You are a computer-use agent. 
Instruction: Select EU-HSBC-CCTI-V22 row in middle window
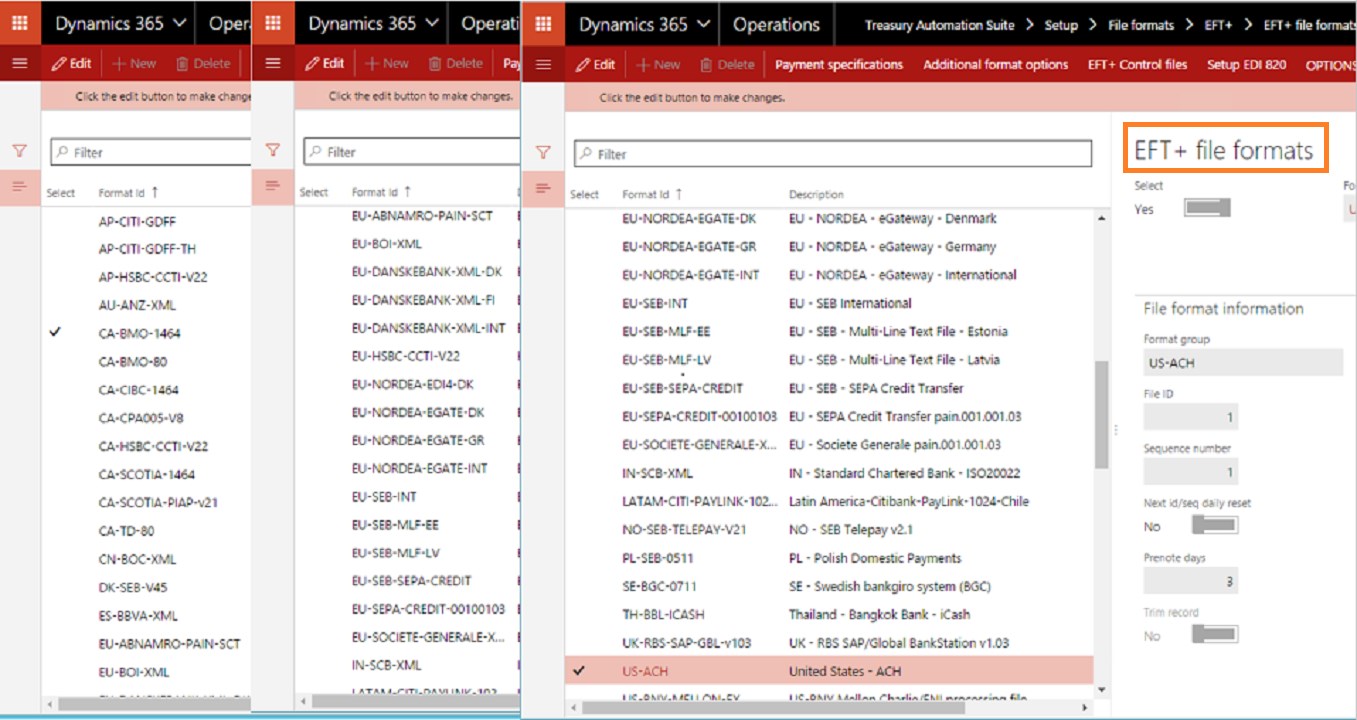click(x=408, y=356)
